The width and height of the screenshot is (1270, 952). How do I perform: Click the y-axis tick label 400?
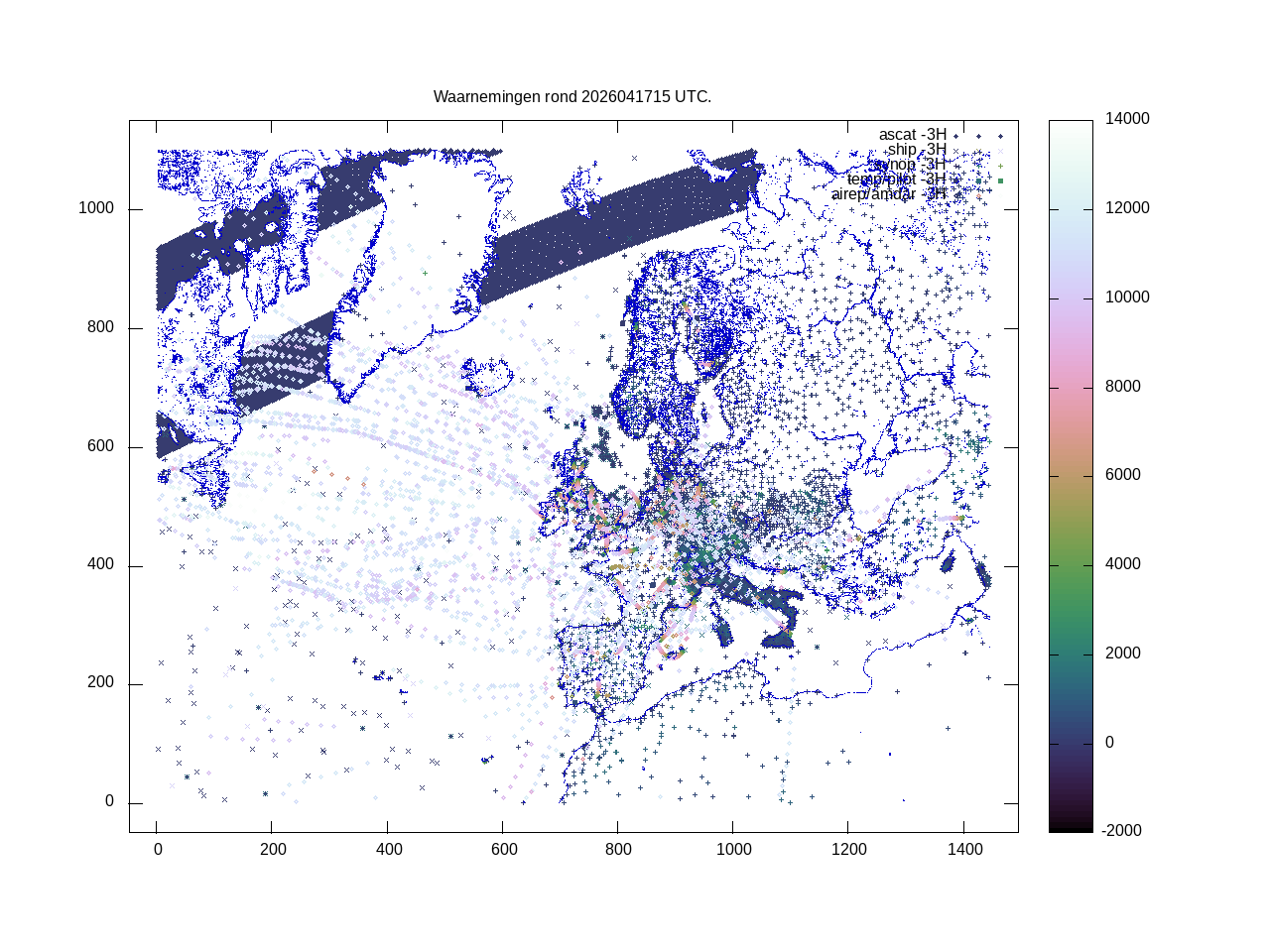(100, 564)
